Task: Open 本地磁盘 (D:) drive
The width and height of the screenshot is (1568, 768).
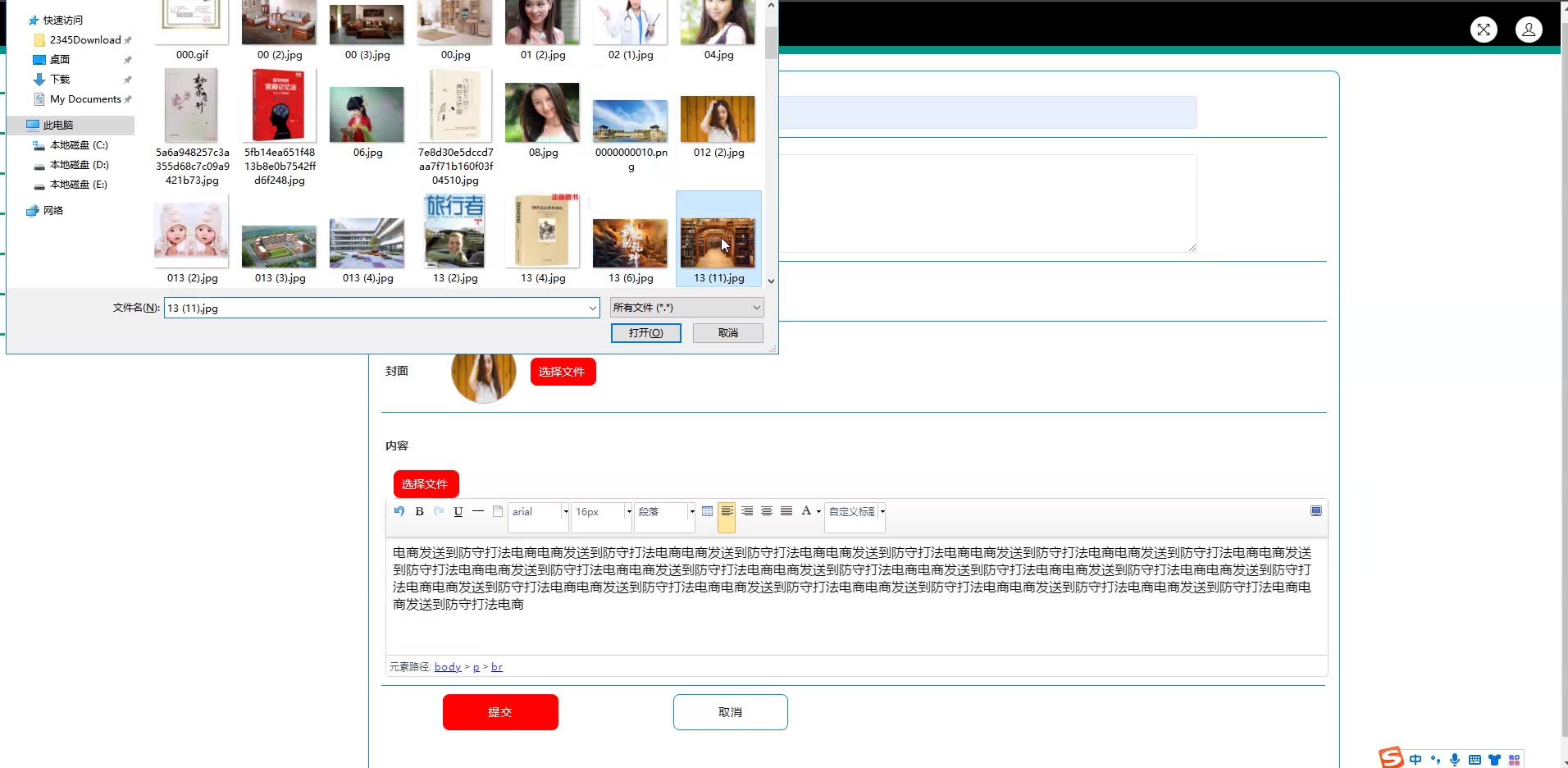Action: pos(79,165)
